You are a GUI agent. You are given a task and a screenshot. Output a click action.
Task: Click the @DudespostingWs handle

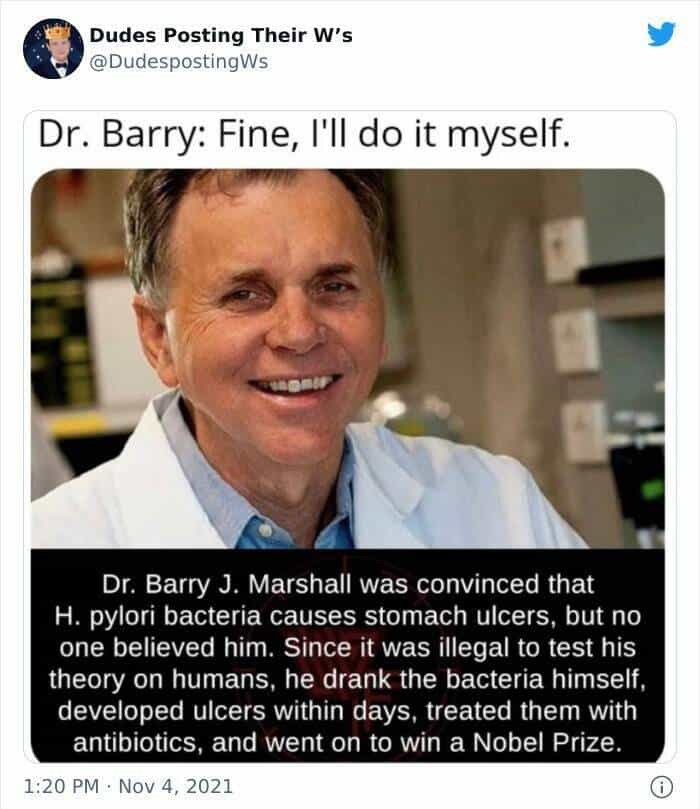point(179,62)
